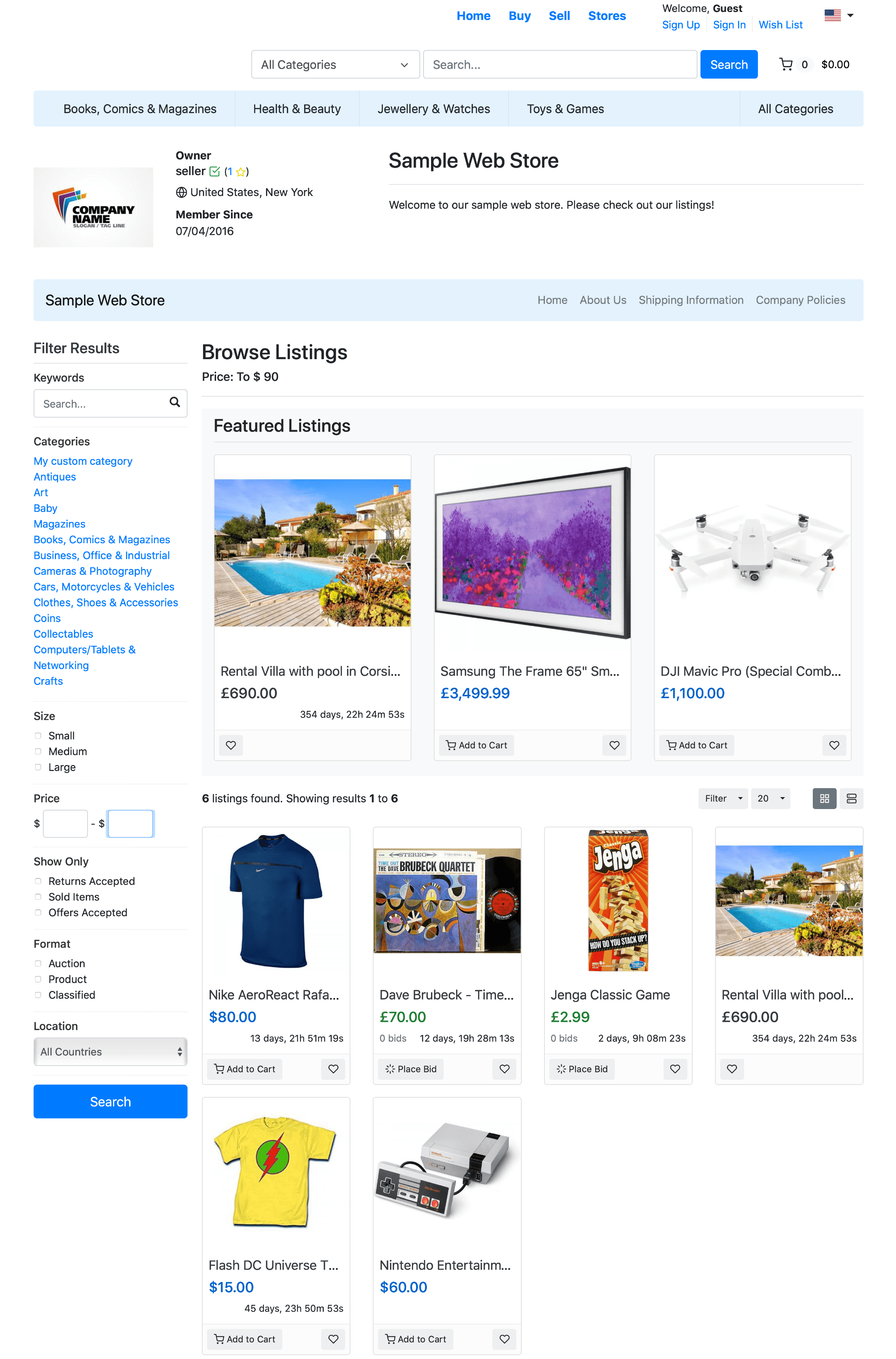The image size is (896, 1359).
Task: Check the Small size checkbox
Action: coord(38,736)
